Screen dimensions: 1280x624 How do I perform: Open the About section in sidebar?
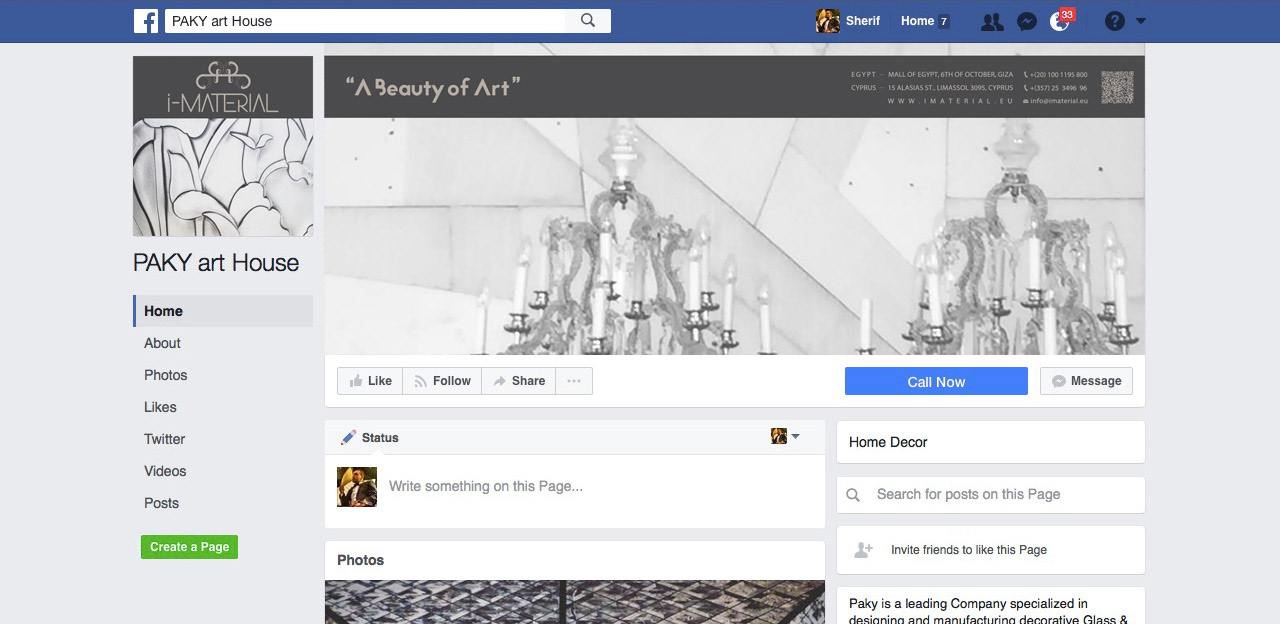click(162, 343)
